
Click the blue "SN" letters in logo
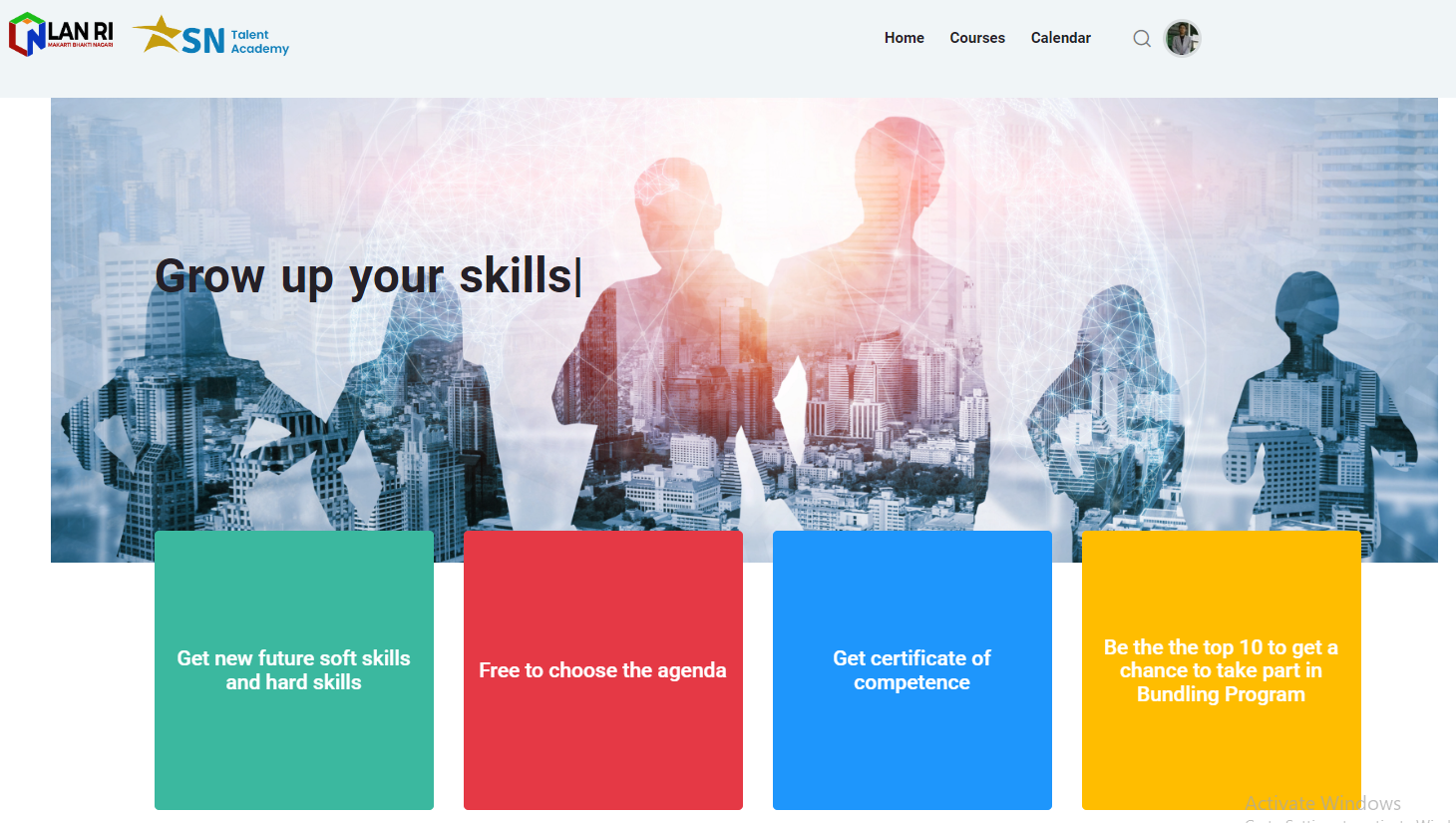coord(203,41)
